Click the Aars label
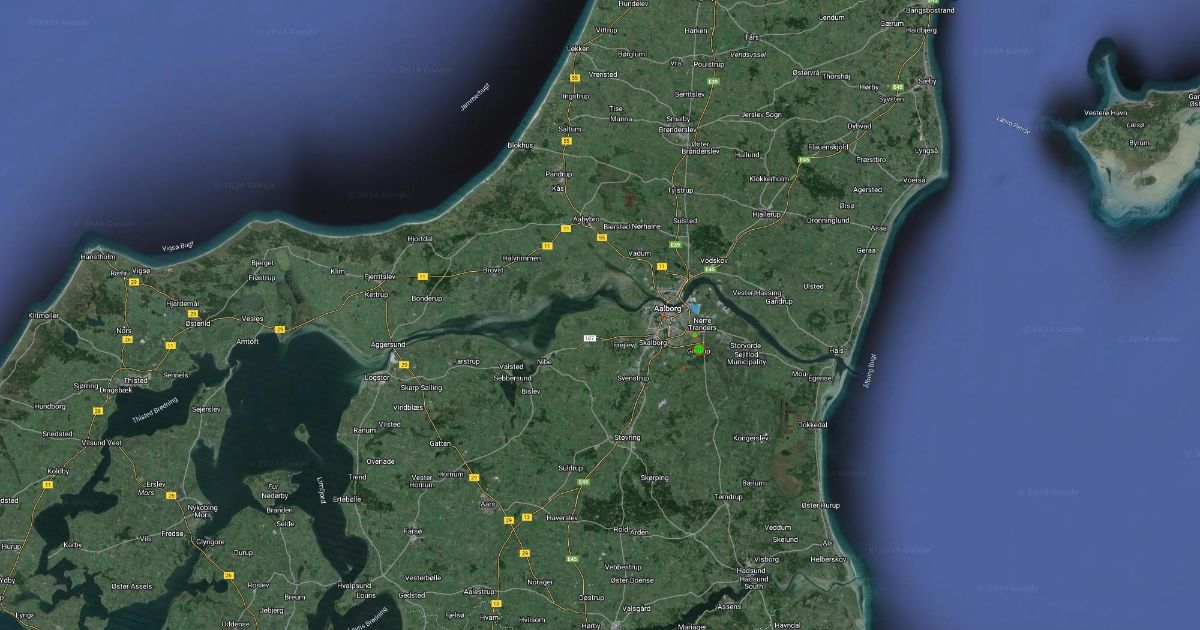 click(489, 504)
